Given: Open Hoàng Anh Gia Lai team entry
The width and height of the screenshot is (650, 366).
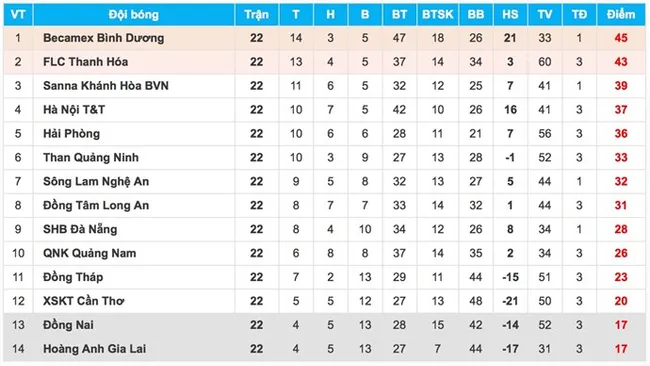Looking at the screenshot, I should 95,349.
